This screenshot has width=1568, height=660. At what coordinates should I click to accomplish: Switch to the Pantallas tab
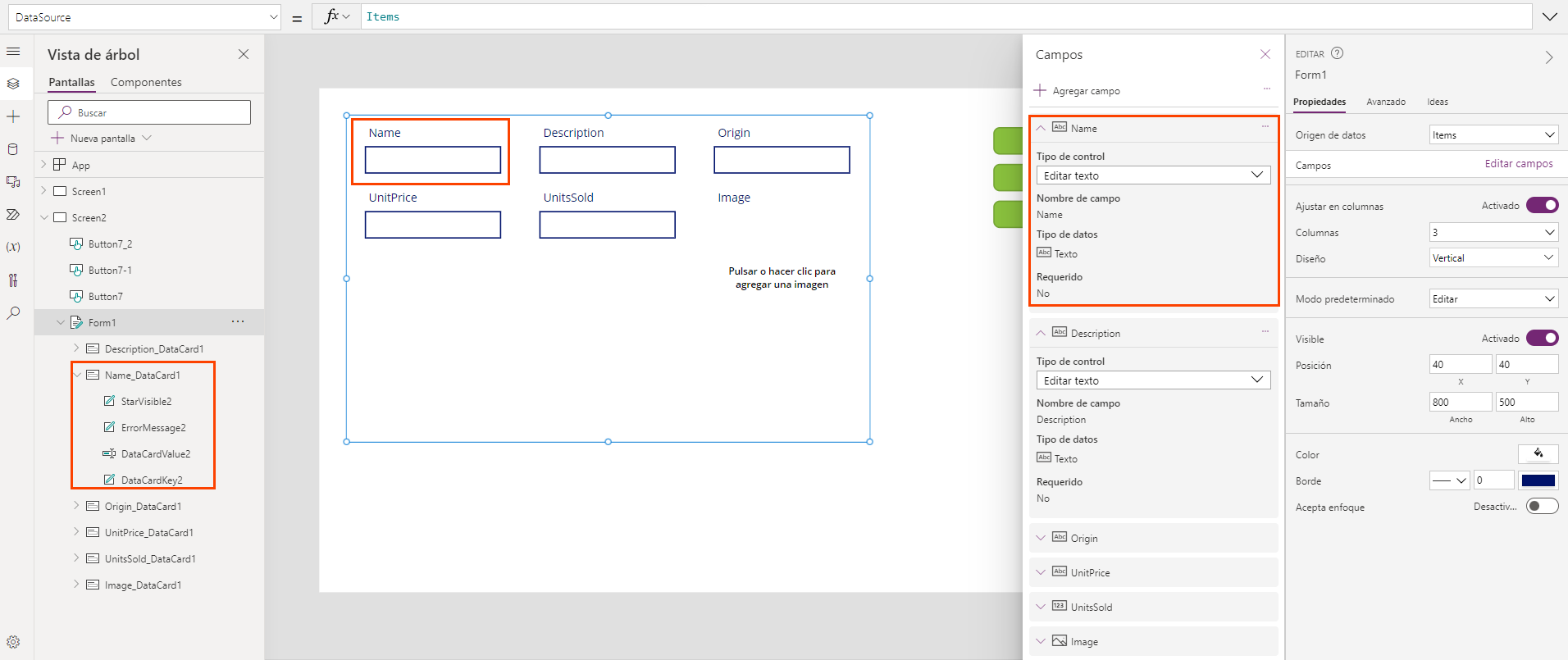tap(71, 82)
